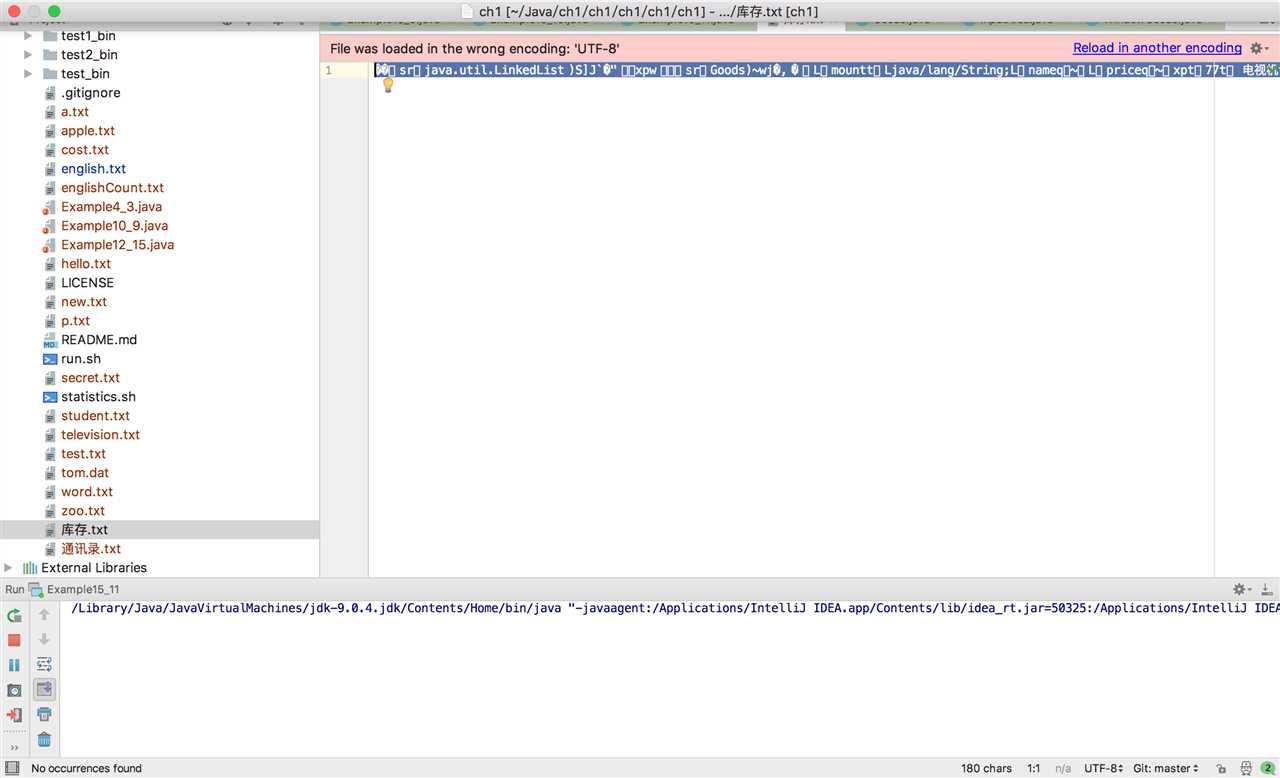Click the Up the stack trace arrow
This screenshot has height=778, width=1280.
pos(44,614)
